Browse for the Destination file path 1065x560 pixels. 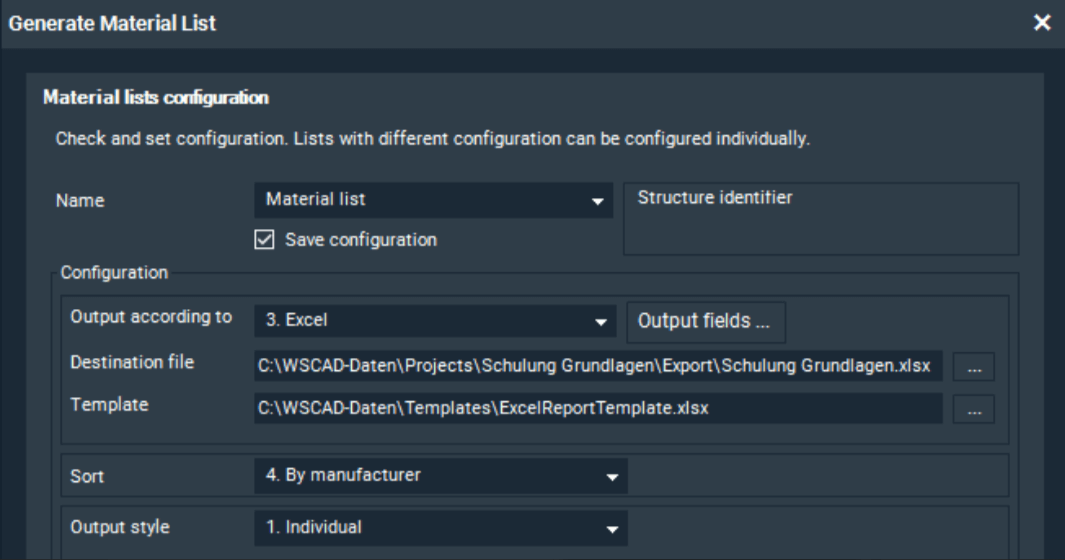pos(973,368)
